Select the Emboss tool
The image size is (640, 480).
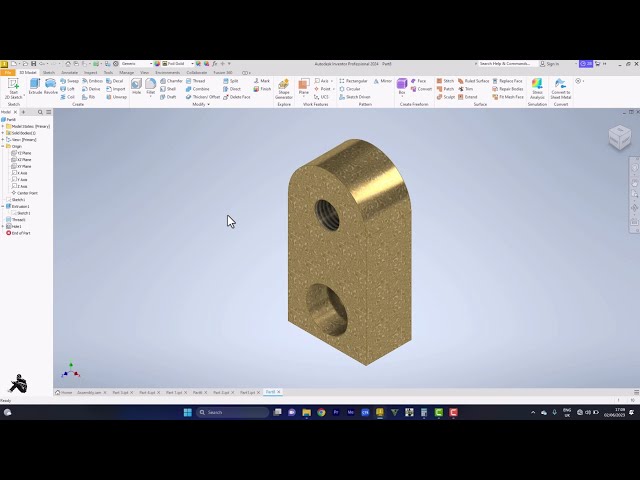(92, 81)
